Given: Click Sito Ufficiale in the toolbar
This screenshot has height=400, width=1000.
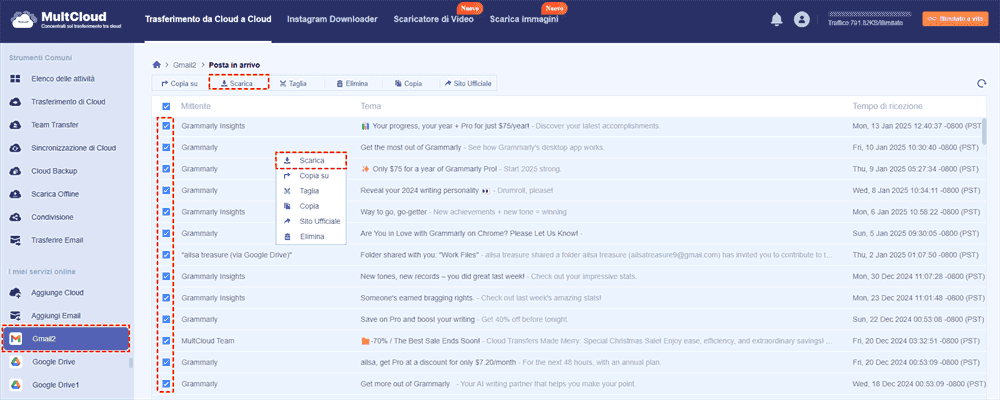Looking at the screenshot, I should (x=468, y=84).
